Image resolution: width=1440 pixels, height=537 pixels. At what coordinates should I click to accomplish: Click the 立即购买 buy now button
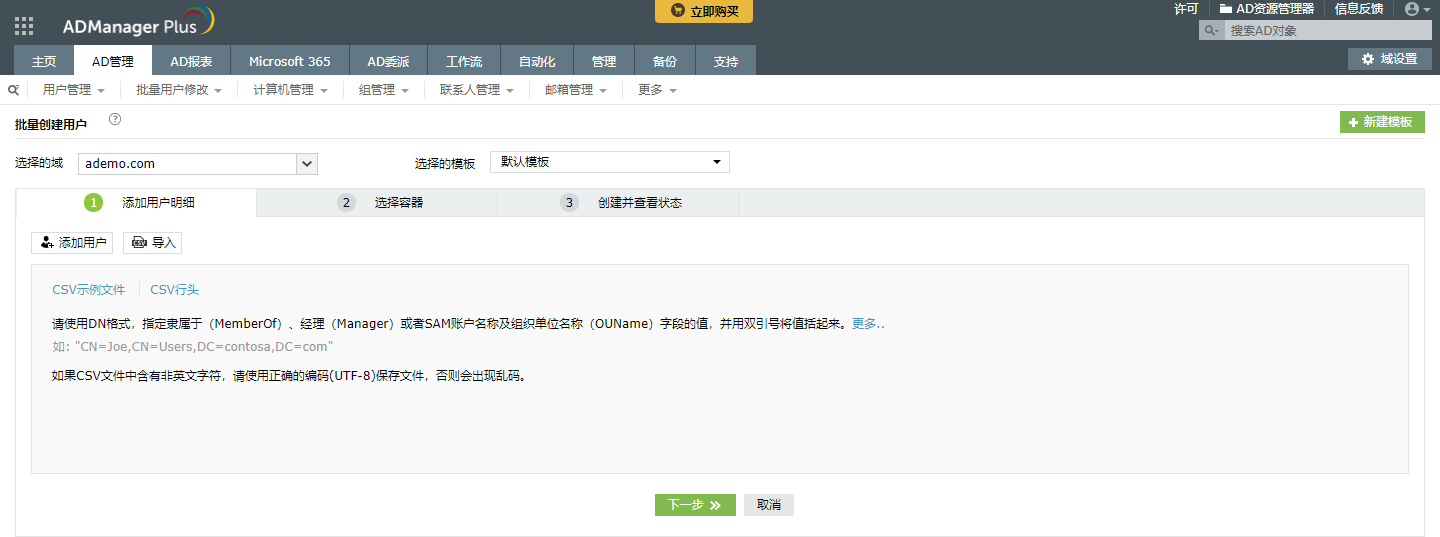[704, 11]
